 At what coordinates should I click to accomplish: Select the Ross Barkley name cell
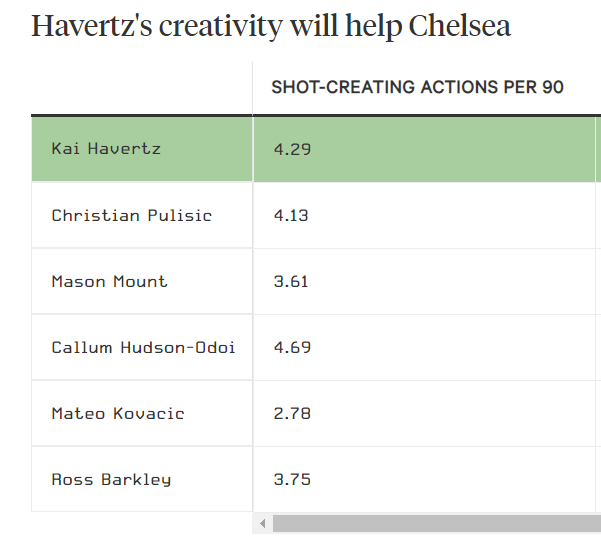pyautogui.click(x=142, y=480)
